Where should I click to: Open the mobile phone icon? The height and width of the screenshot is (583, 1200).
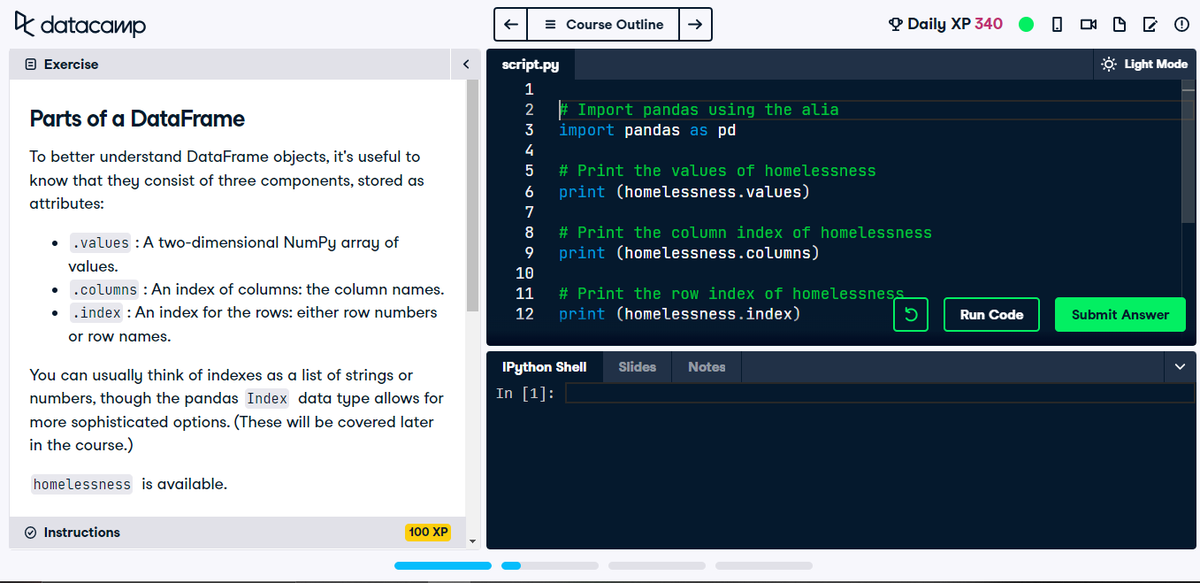pos(1057,24)
